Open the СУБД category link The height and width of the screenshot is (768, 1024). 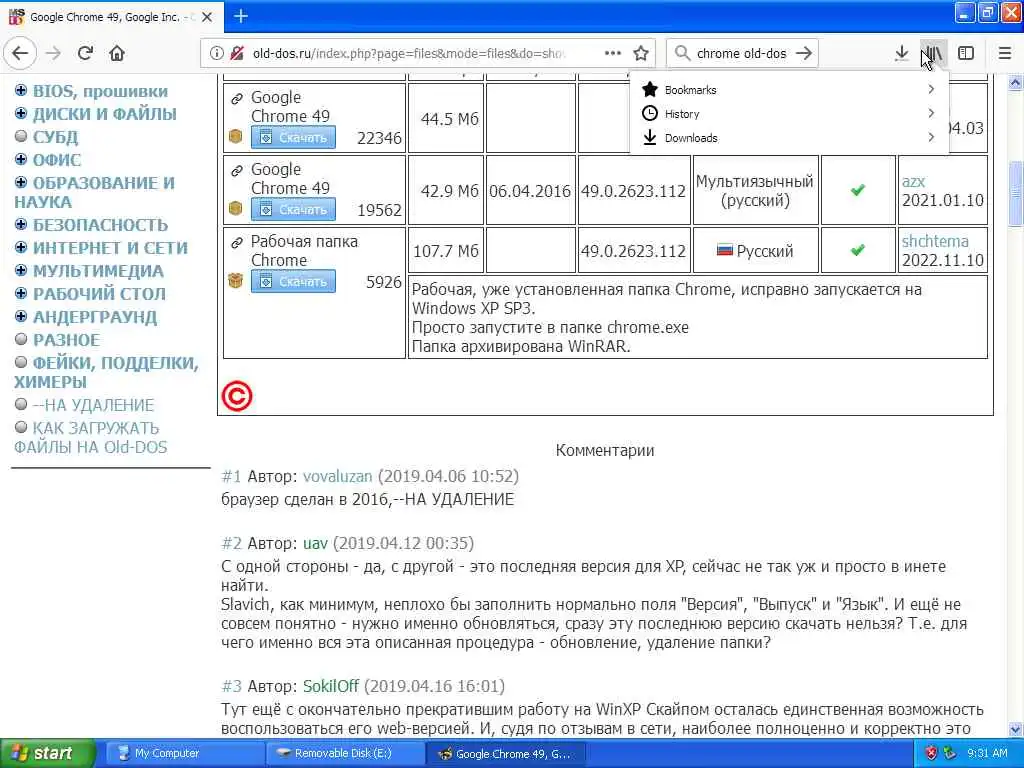(x=56, y=137)
